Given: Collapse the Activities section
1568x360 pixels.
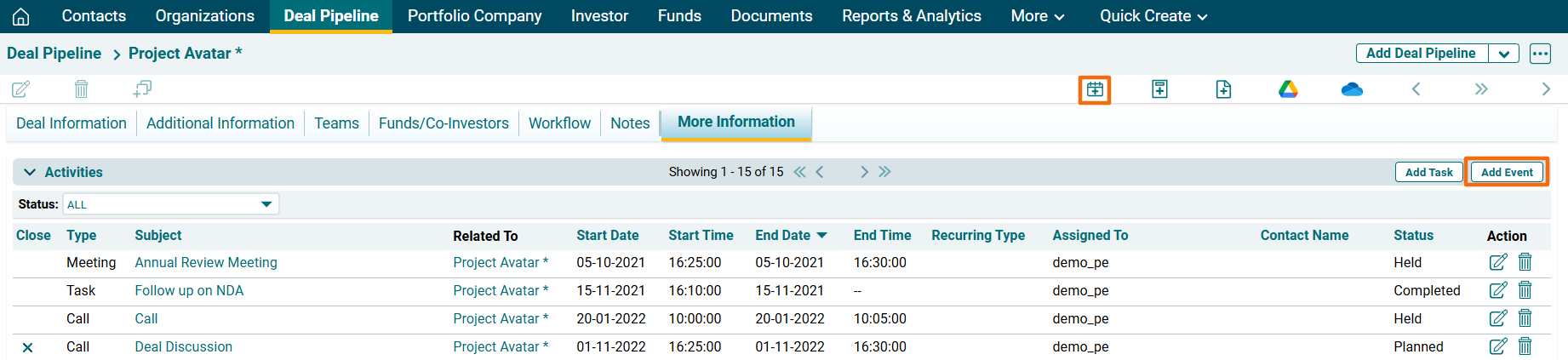Looking at the screenshot, I should coord(30,172).
